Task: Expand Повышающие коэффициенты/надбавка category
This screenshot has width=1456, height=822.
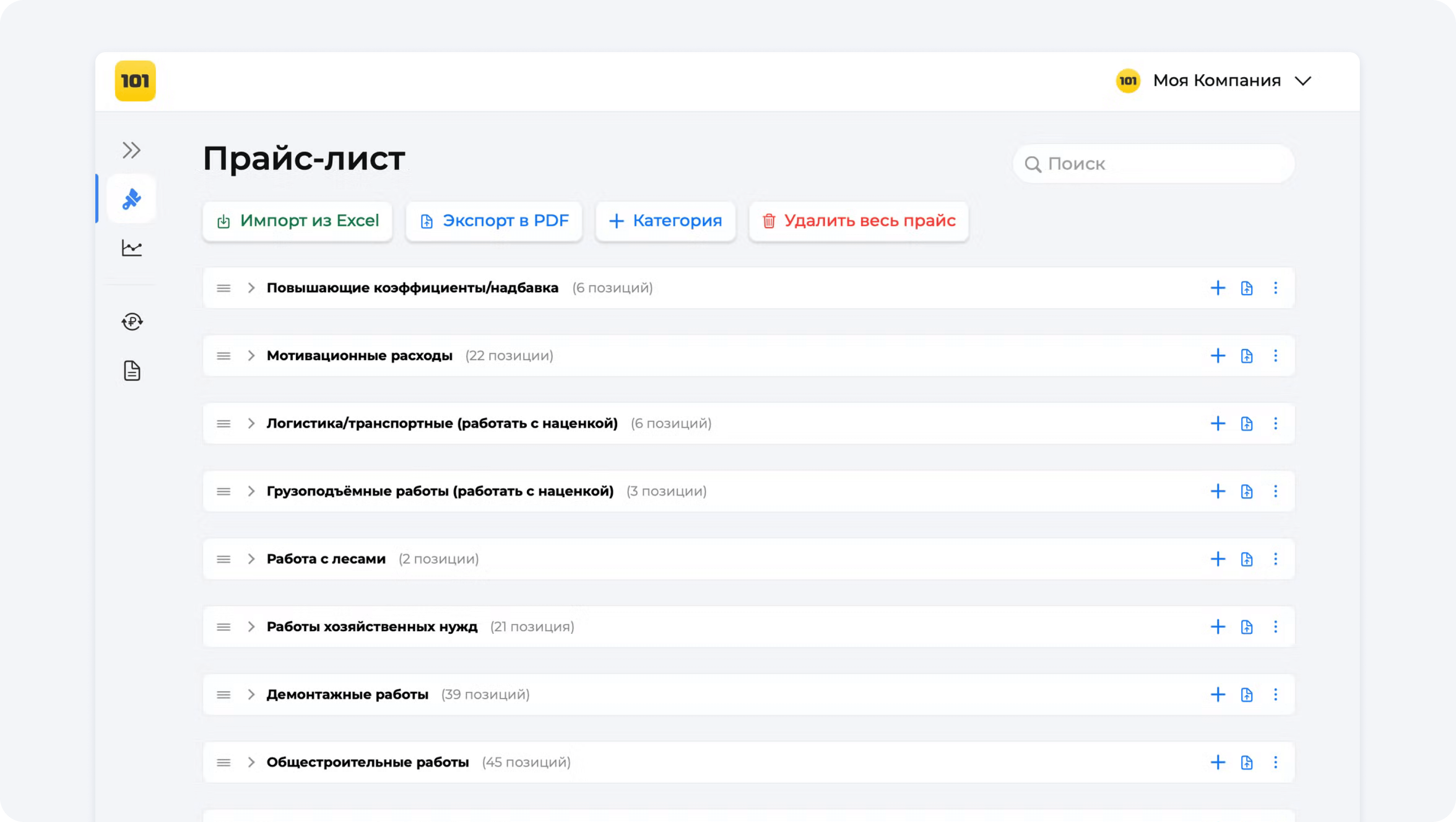Action: [251, 288]
